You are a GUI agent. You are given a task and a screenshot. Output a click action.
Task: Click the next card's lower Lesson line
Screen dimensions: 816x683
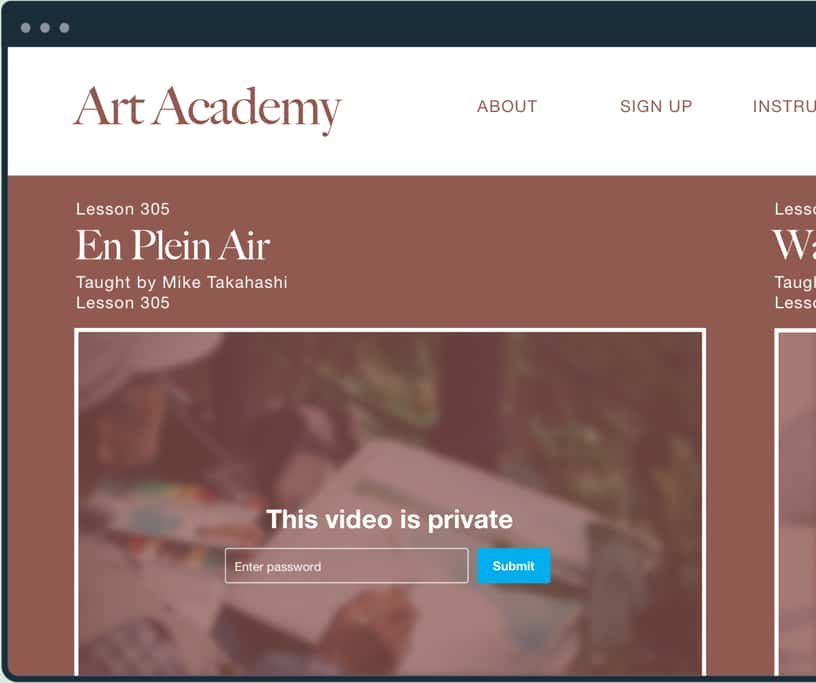(795, 303)
